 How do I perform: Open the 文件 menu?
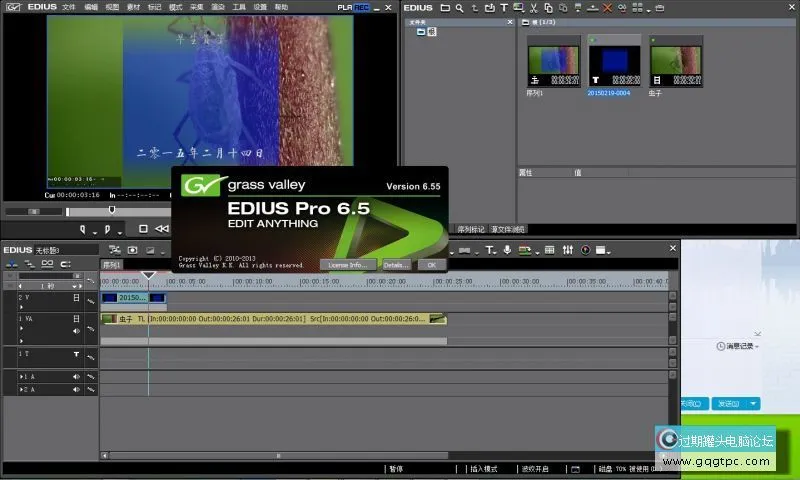69,7
